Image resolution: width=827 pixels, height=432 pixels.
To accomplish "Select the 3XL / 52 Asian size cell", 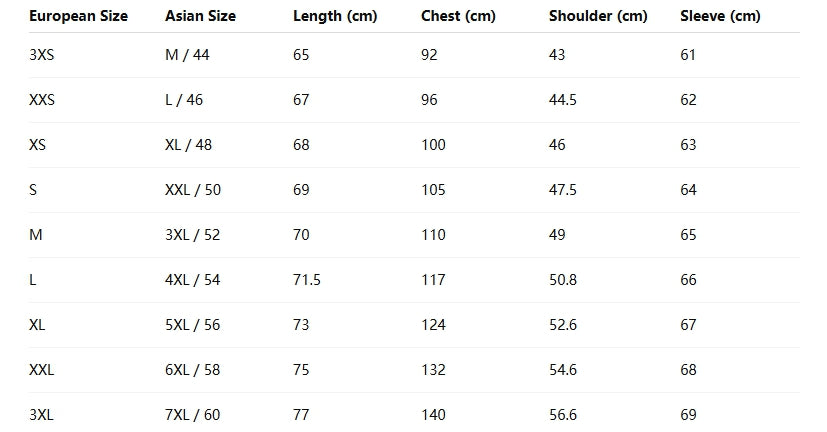I will click(193, 235).
